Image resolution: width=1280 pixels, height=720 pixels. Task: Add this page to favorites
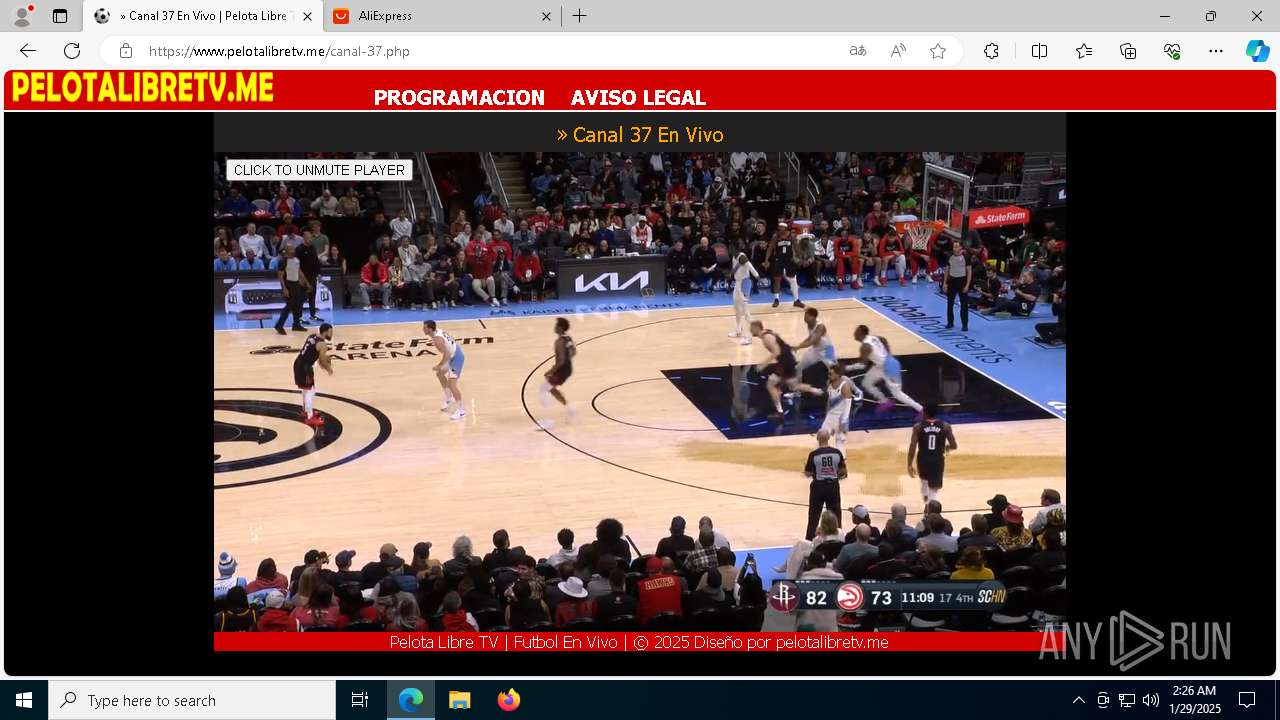pos(938,51)
